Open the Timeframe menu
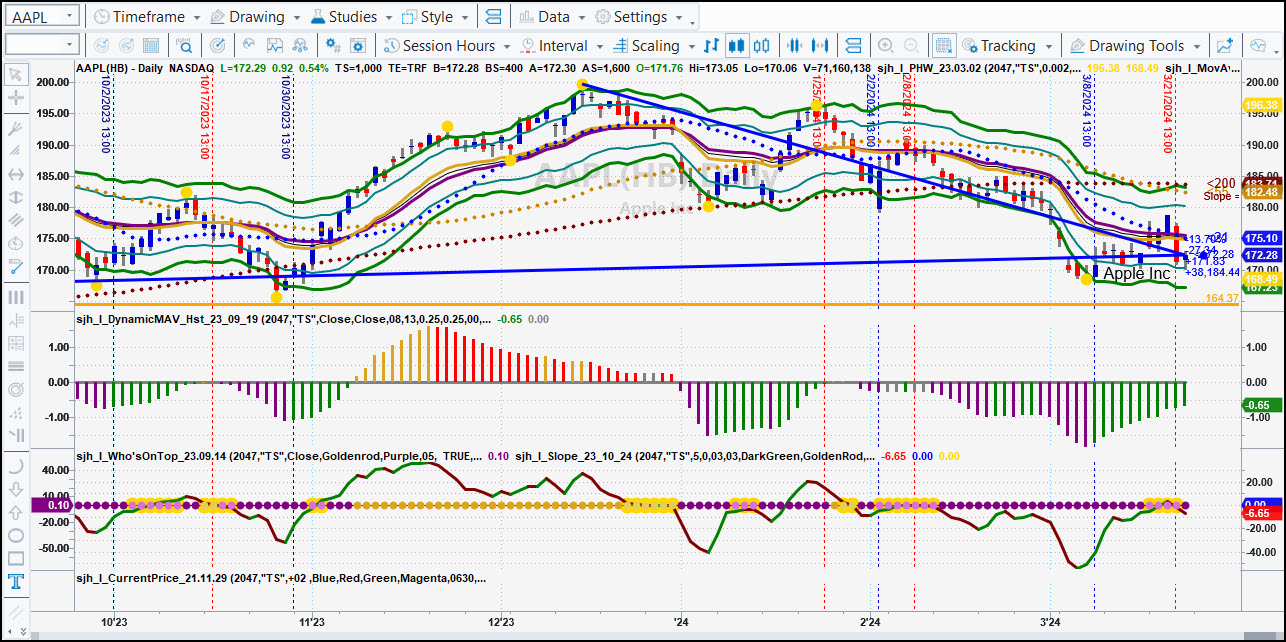Viewport: 1286px width, 642px height. pyautogui.click(x=146, y=17)
